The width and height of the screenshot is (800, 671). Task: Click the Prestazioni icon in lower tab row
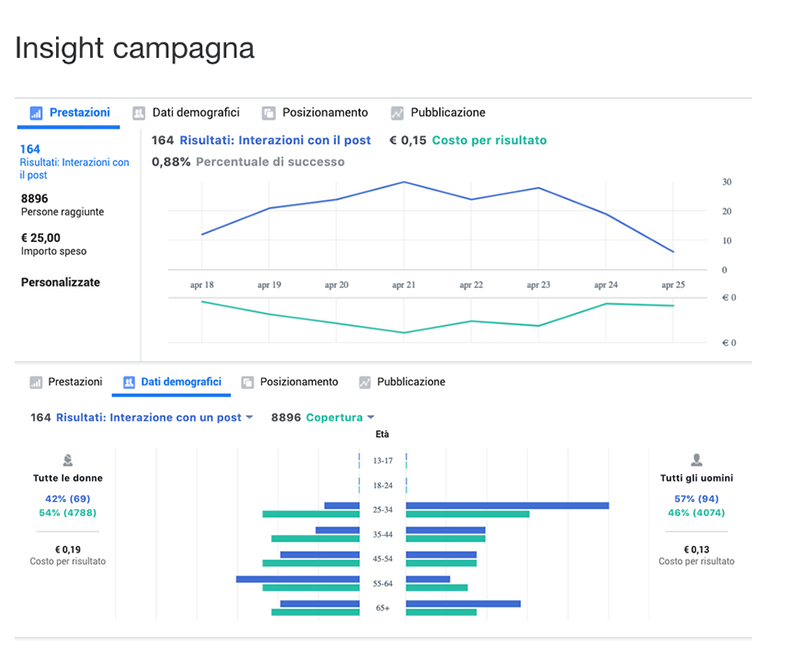(x=37, y=383)
